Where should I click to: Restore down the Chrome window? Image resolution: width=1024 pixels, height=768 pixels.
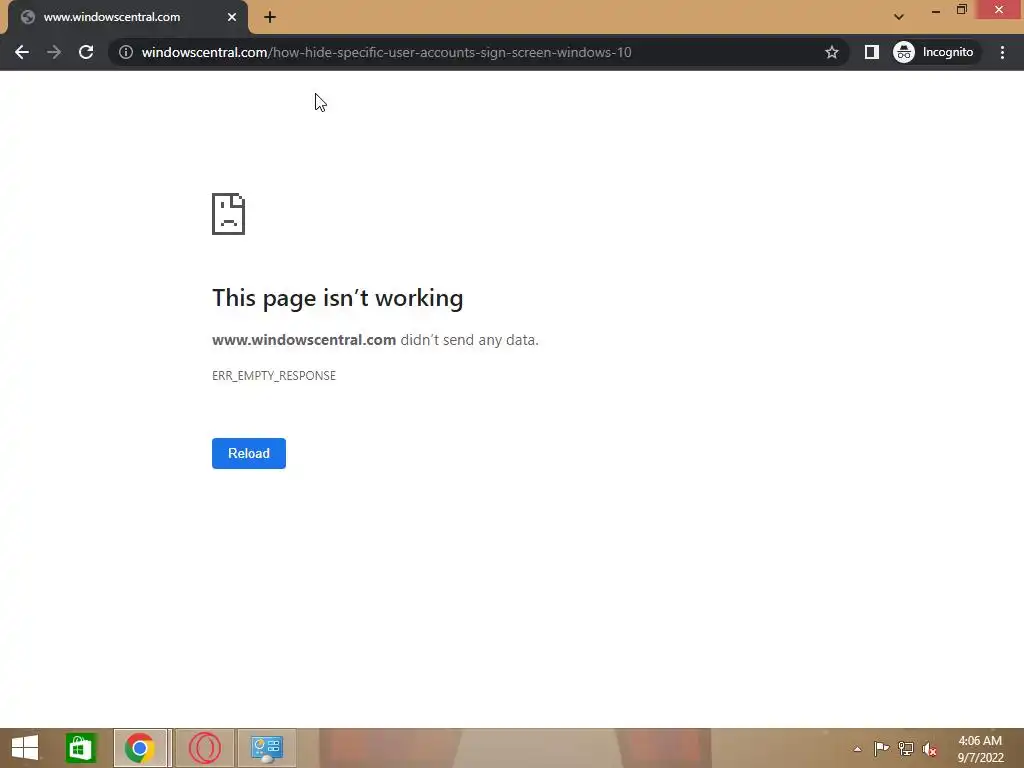point(961,10)
